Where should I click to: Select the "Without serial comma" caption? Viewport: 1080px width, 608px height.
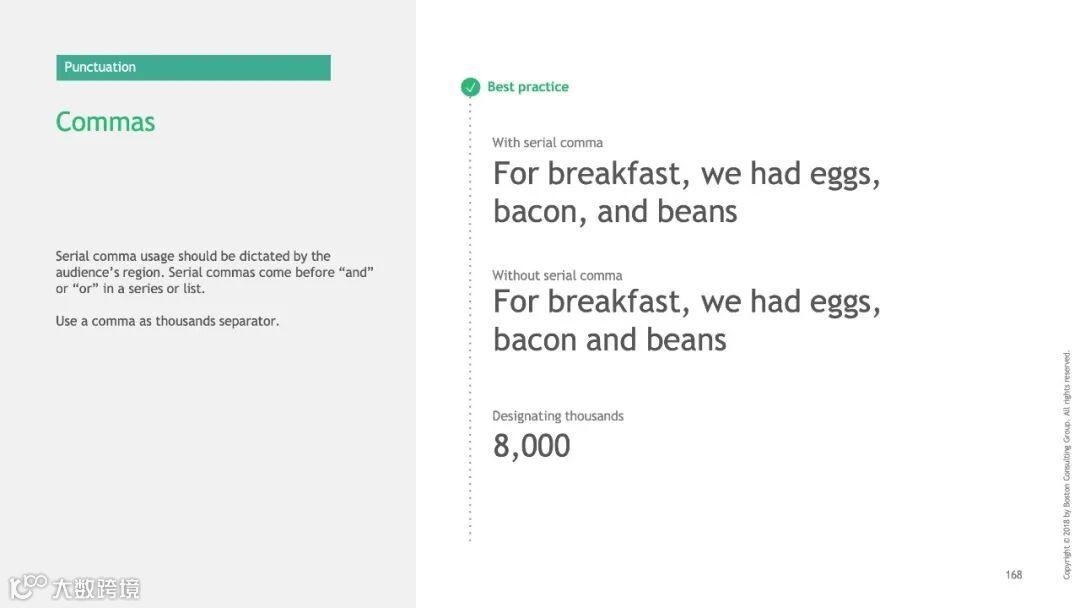557,275
